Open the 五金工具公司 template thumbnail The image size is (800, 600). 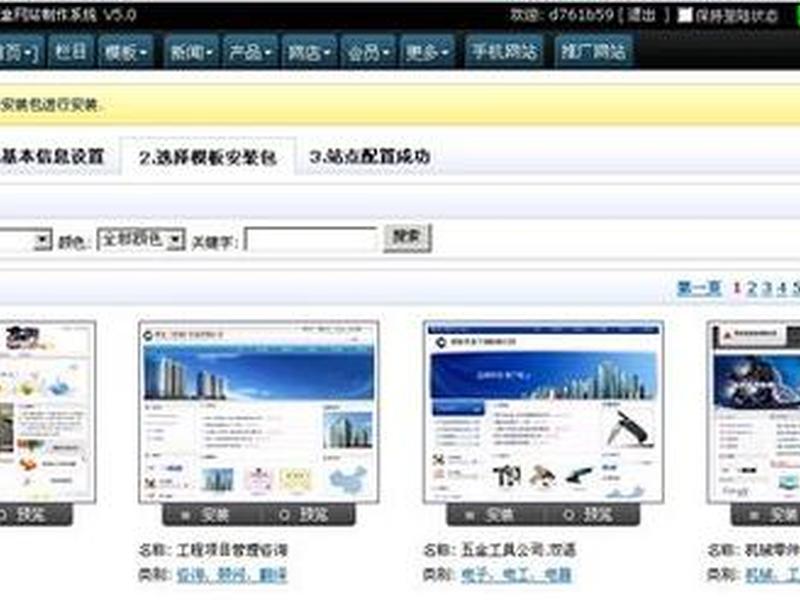[543, 412]
